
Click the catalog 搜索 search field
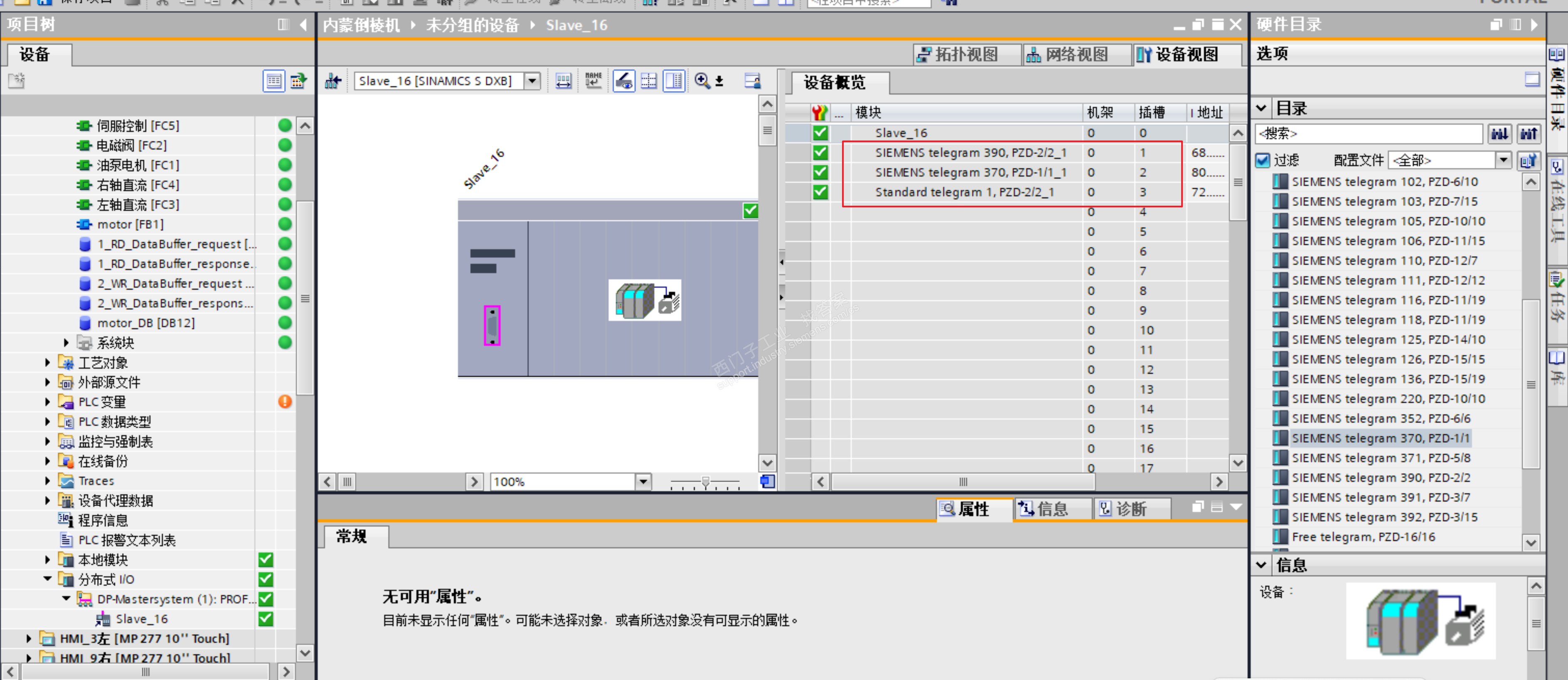coord(1369,134)
